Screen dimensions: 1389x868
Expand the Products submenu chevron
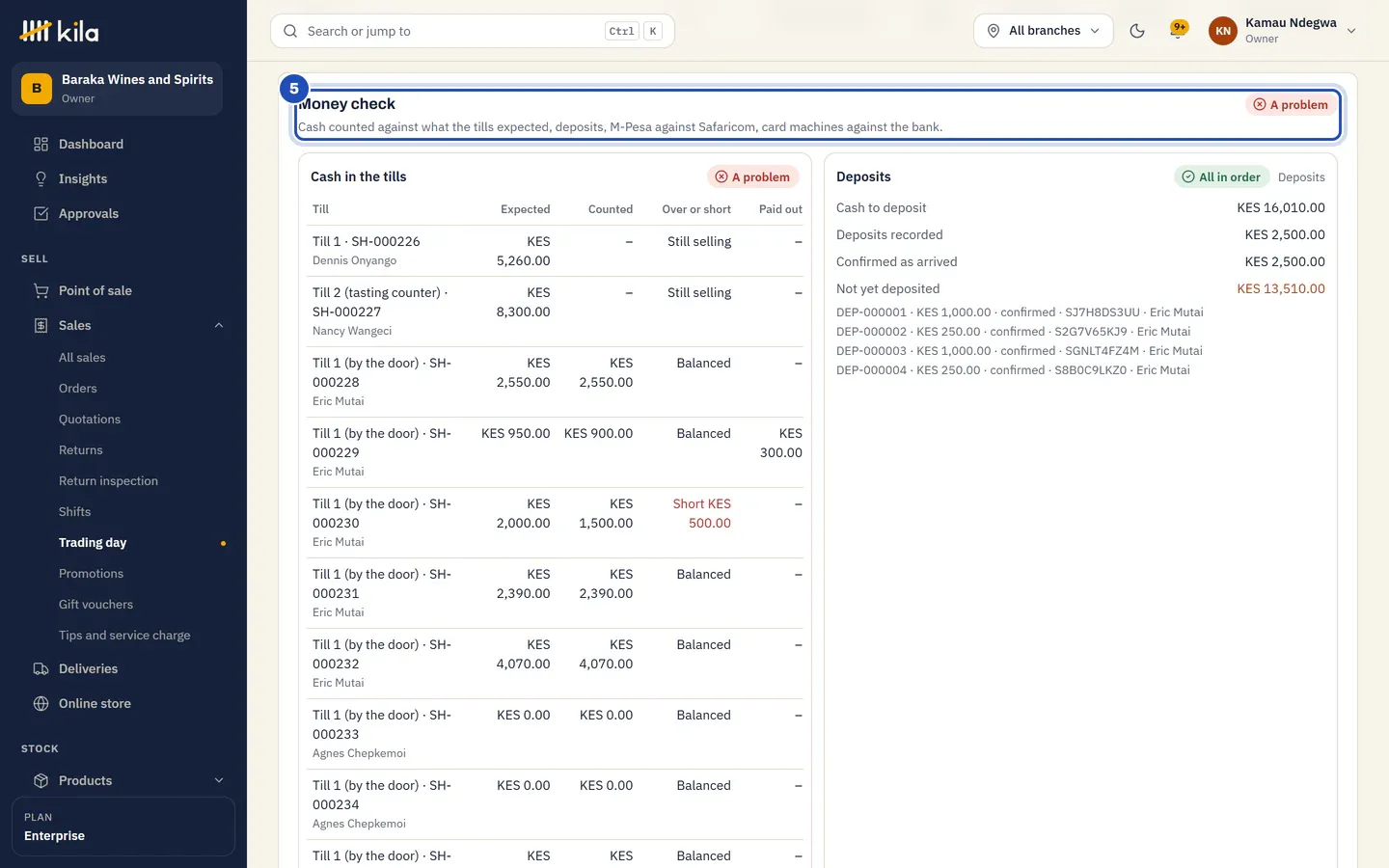pyautogui.click(x=219, y=780)
